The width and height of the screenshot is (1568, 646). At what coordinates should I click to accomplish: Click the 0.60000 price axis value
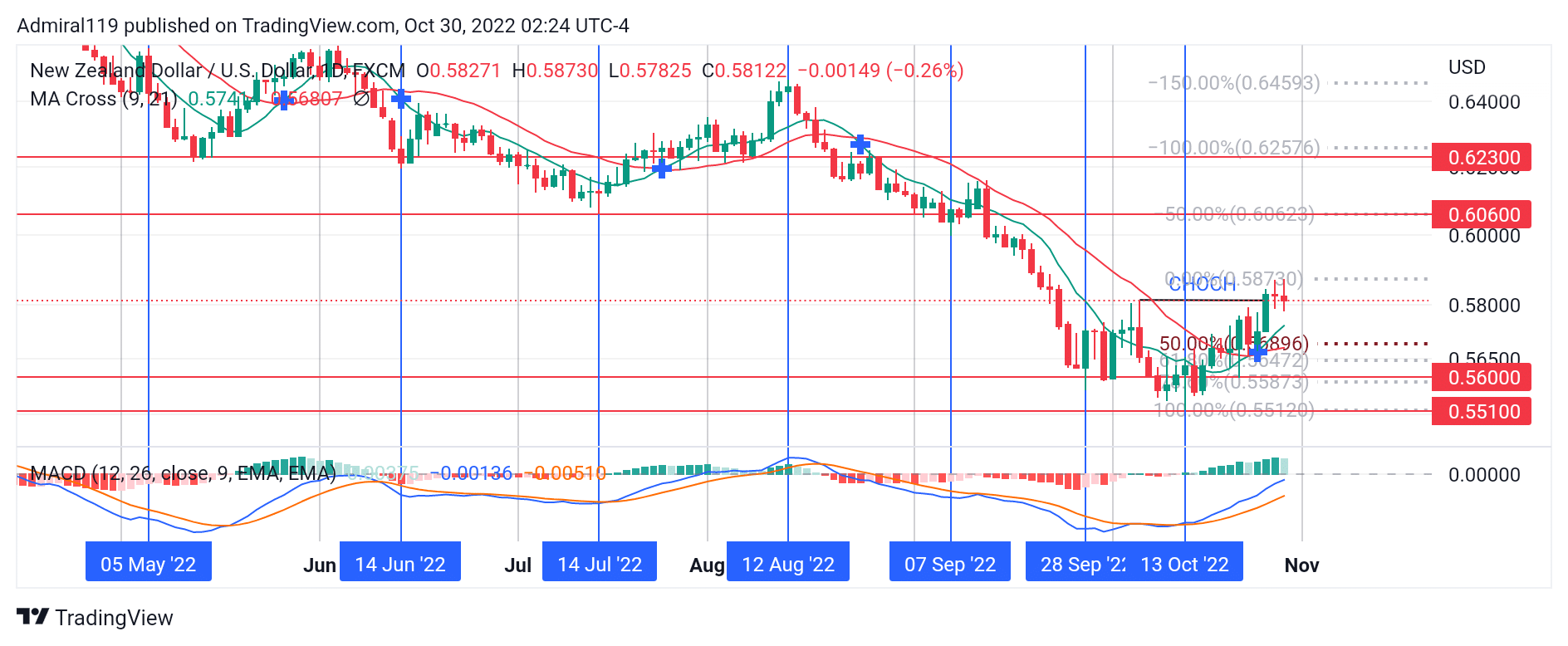[x=1484, y=236]
